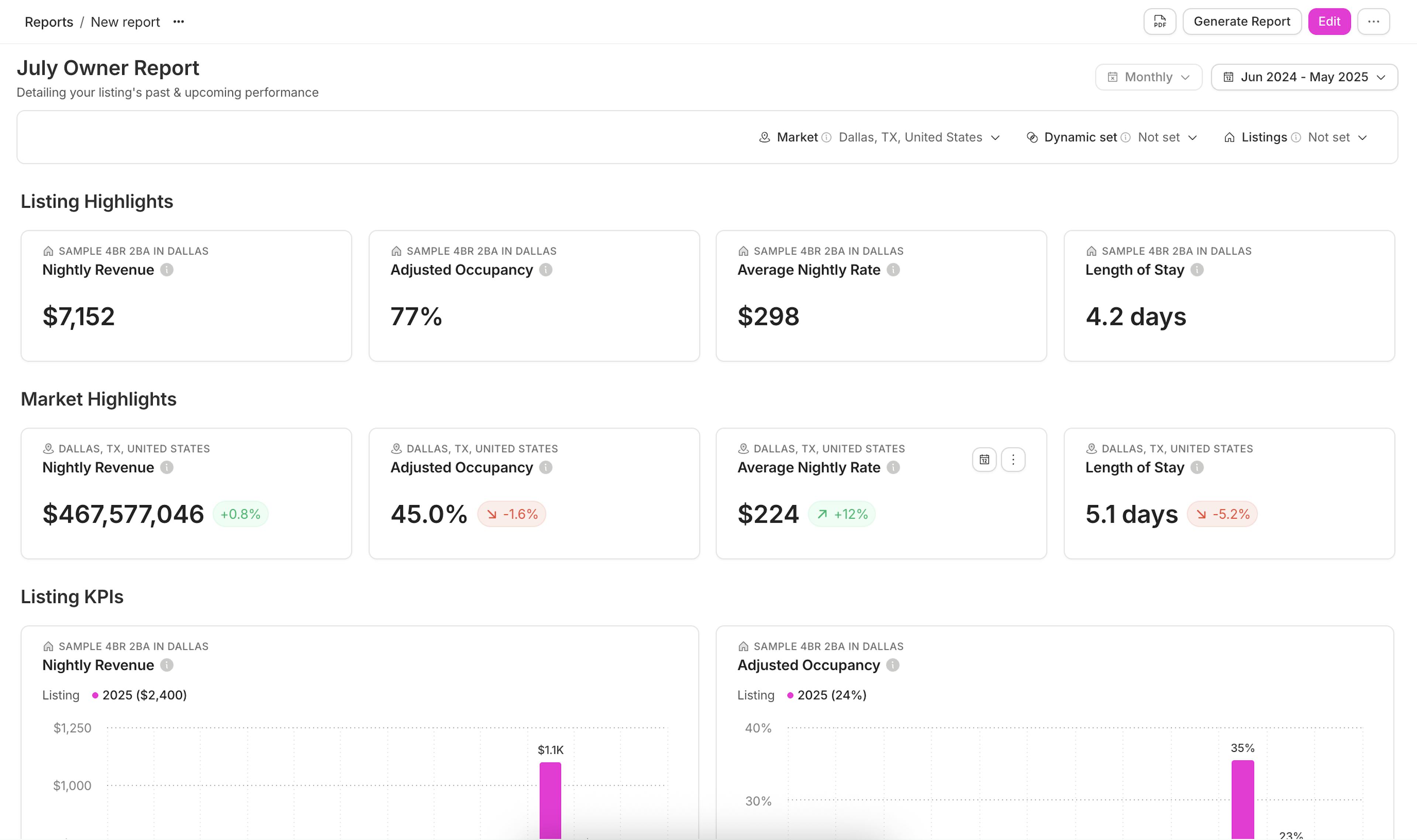
Task: Click info icon beside listing Nightly Revenue highlight
Action: 166,270
